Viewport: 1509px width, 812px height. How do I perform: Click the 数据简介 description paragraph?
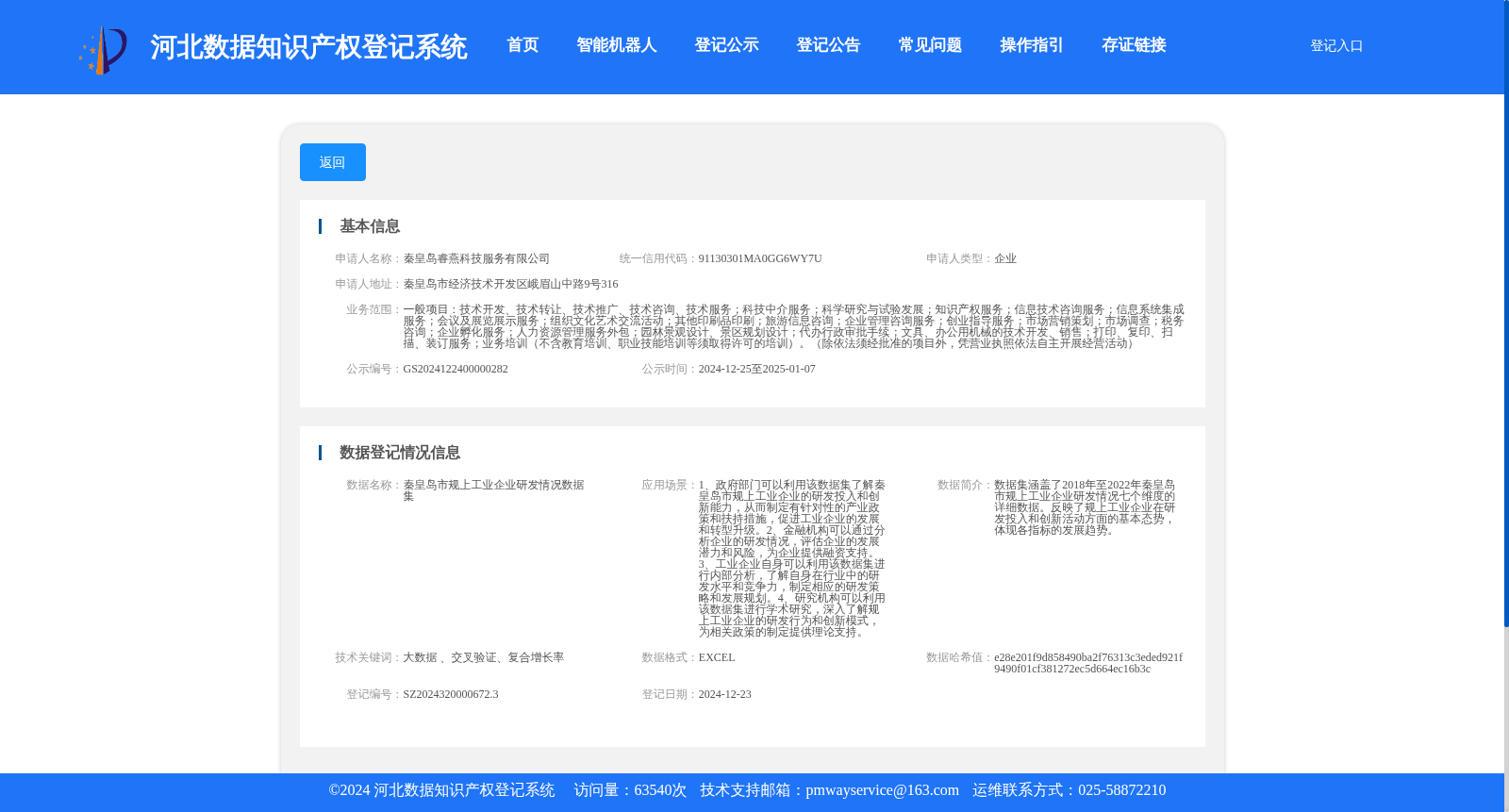(x=1085, y=507)
